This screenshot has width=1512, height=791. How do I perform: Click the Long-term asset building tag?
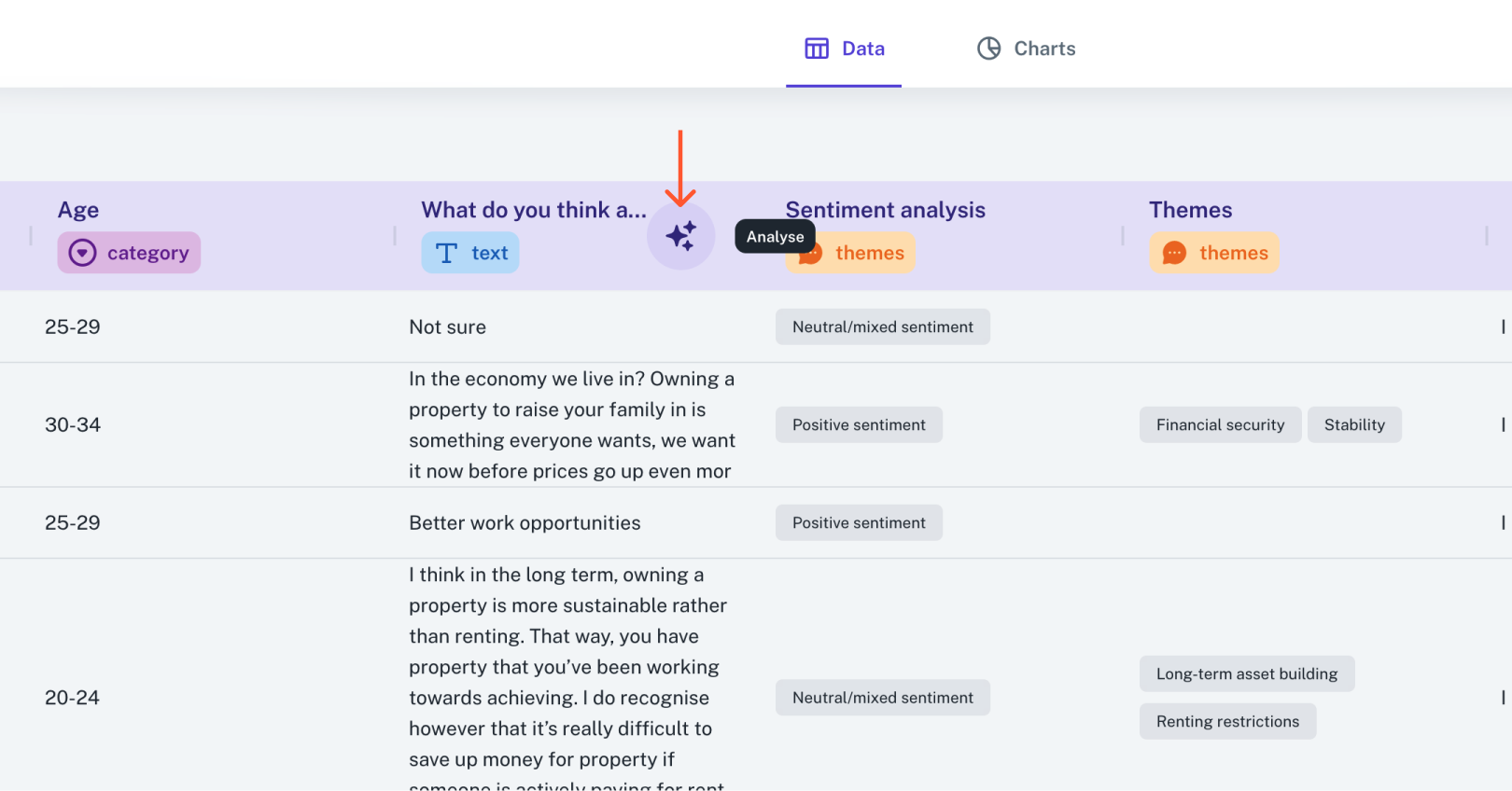(1246, 674)
